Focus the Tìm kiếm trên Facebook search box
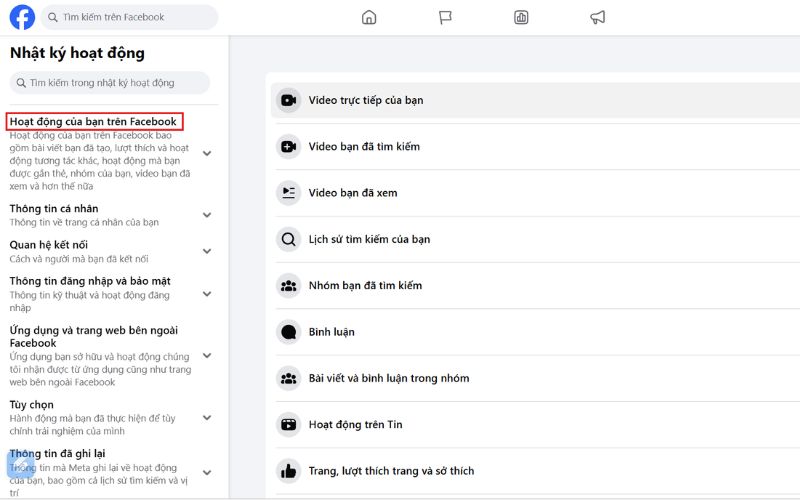The image size is (800, 500). click(129, 17)
